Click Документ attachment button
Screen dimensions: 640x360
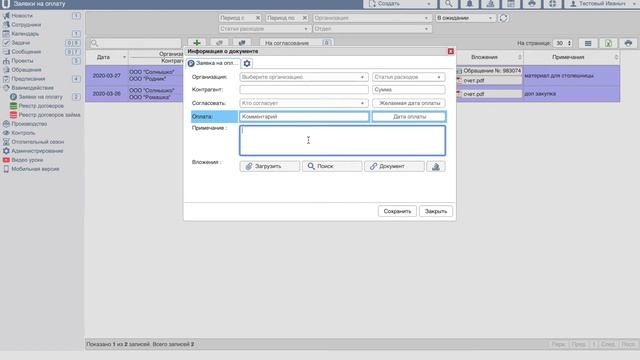(x=394, y=166)
